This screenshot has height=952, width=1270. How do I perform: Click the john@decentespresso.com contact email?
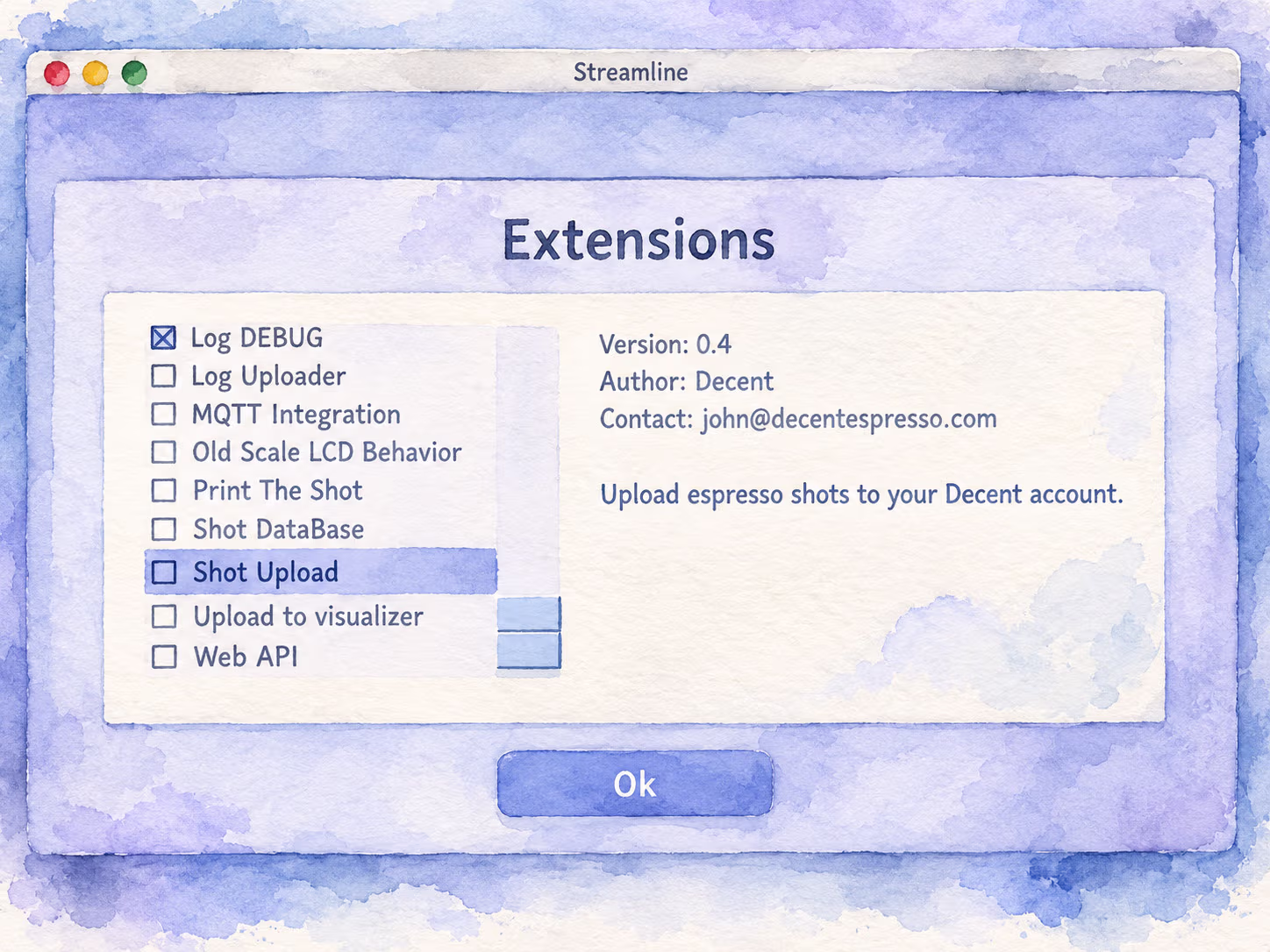(x=849, y=419)
